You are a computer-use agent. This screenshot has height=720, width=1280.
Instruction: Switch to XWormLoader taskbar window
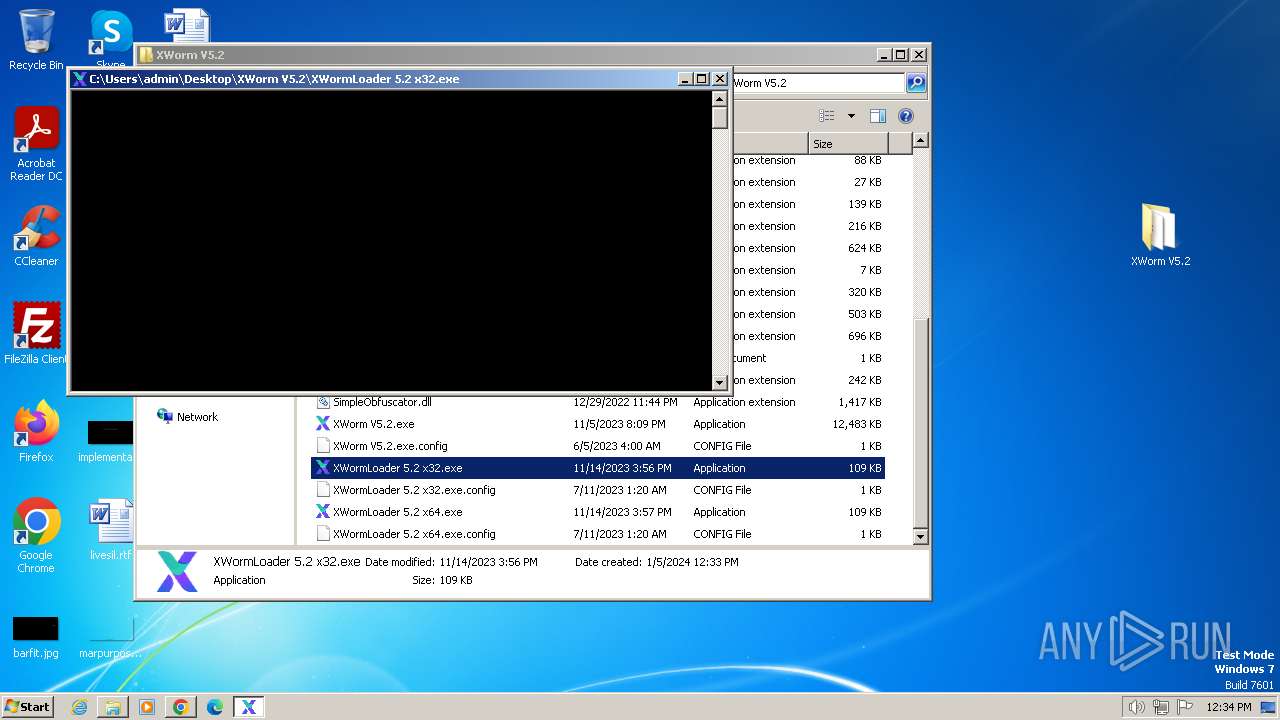coord(249,707)
